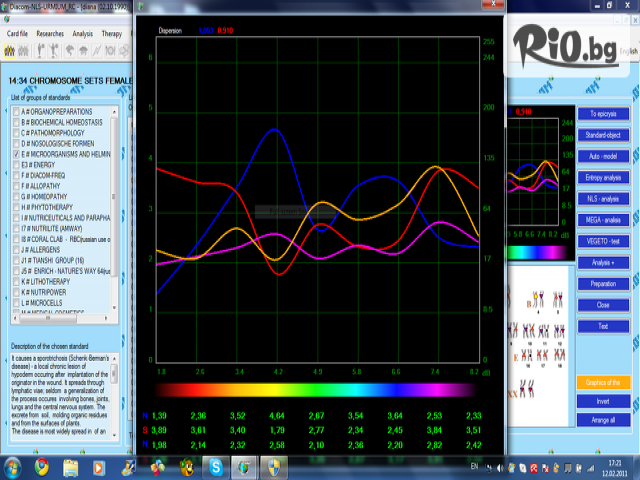Uncheck E # Microorganisms and Helminths
Screen dimensions: 640x480
click(15, 155)
